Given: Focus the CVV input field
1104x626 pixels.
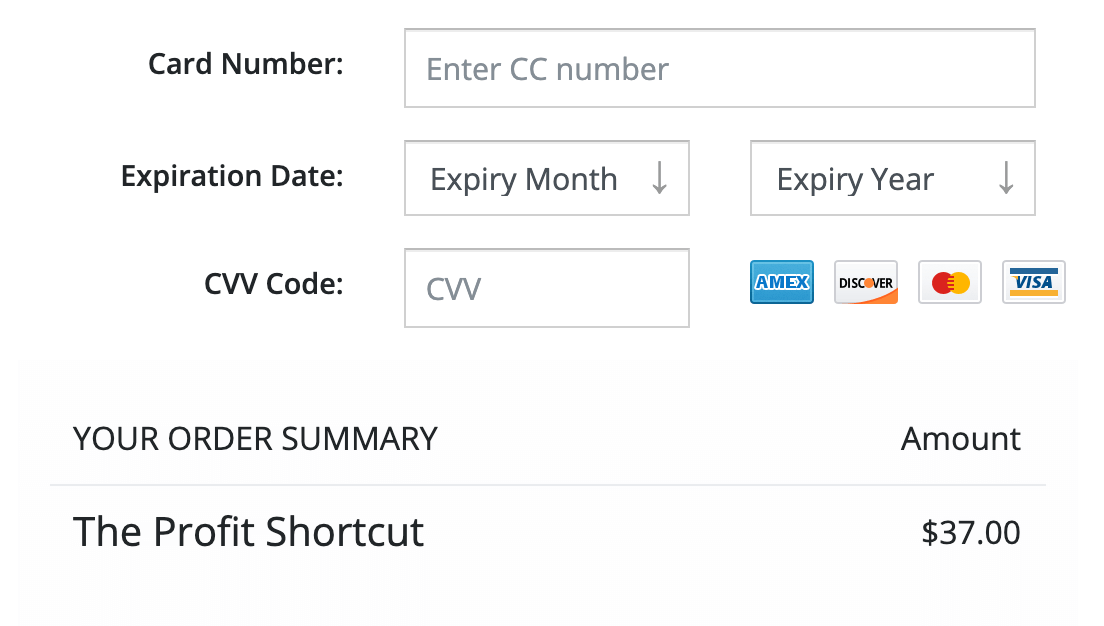Looking at the screenshot, I should 547,288.
